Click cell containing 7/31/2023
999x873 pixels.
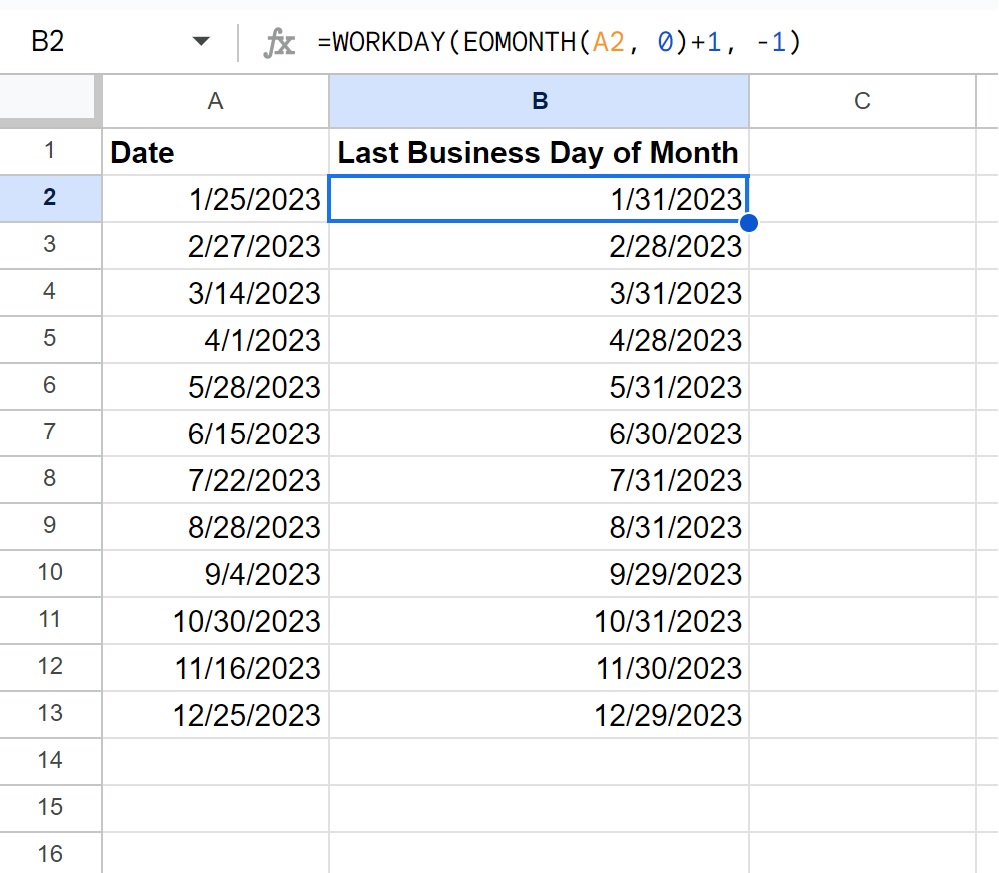coord(539,480)
